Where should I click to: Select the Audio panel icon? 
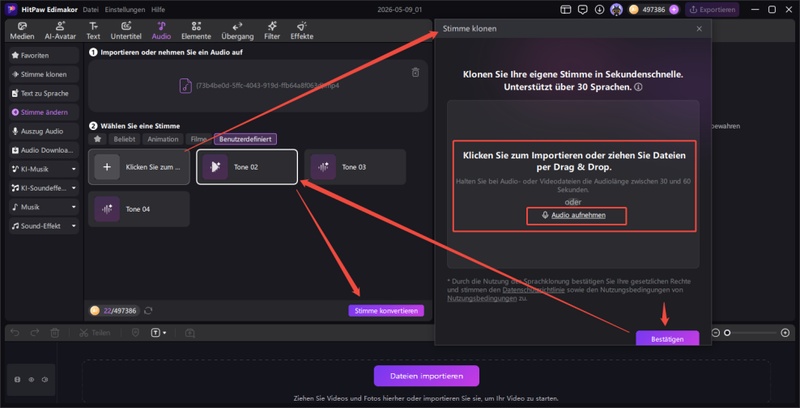tap(161, 31)
